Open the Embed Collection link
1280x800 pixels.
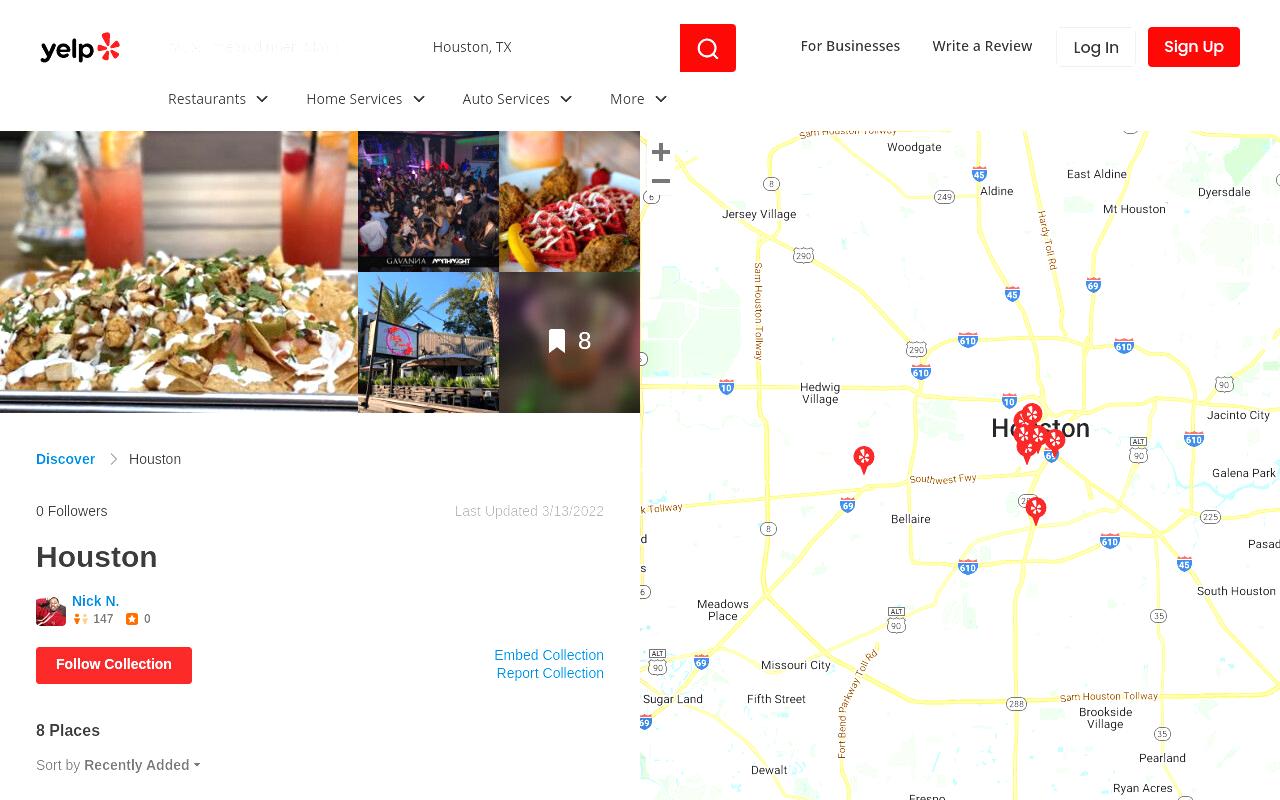tap(549, 655)
